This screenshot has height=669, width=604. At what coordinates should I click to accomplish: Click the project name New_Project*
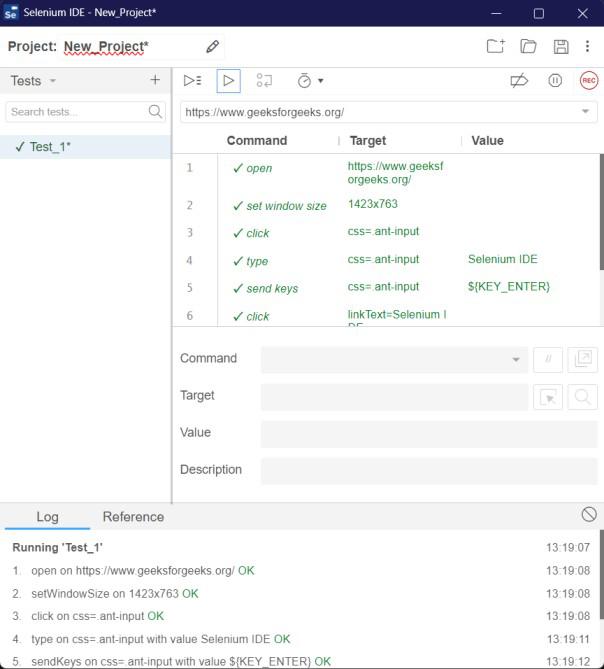pyautogui.click(x=106, y=46)
